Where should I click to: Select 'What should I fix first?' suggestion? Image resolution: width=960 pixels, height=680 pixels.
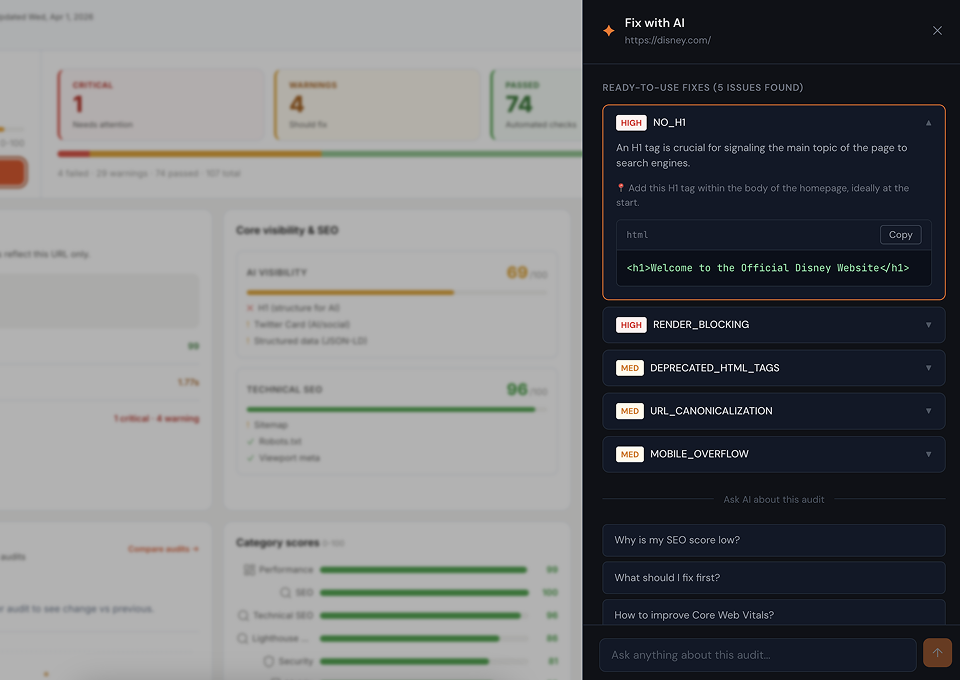point(773,578)
